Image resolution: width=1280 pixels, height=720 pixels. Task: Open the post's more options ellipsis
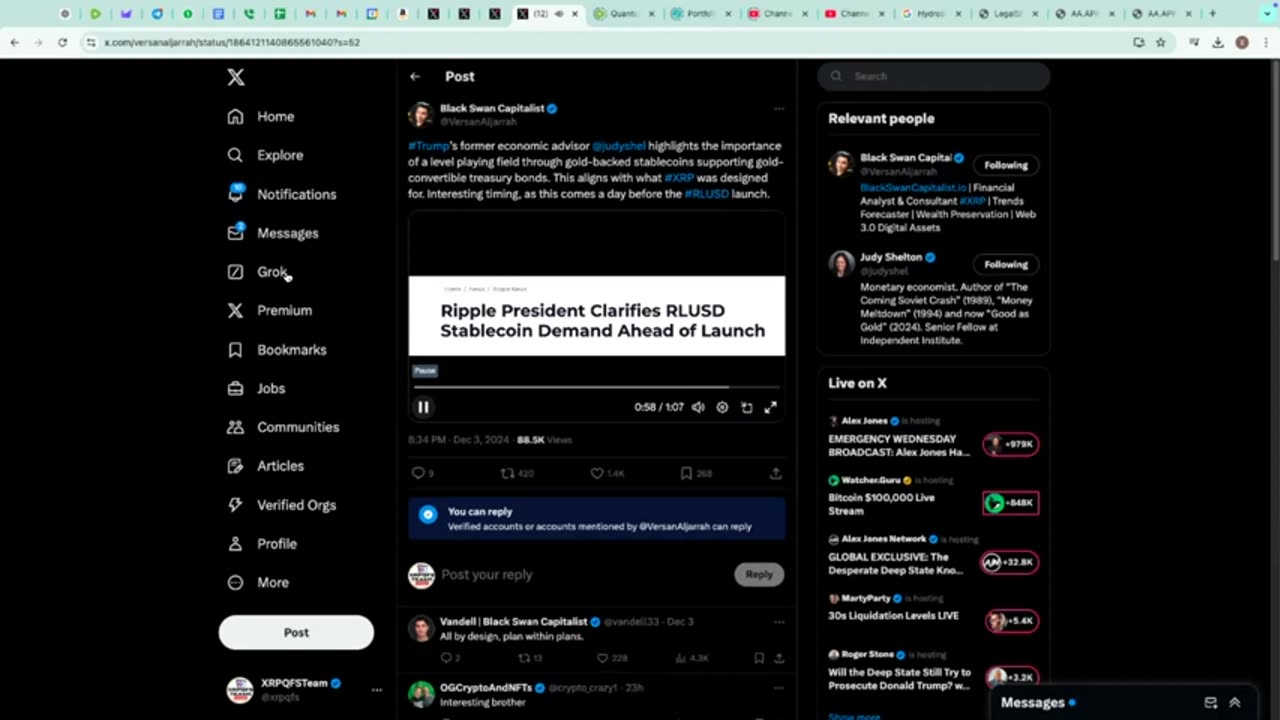[x=779, y=108]
